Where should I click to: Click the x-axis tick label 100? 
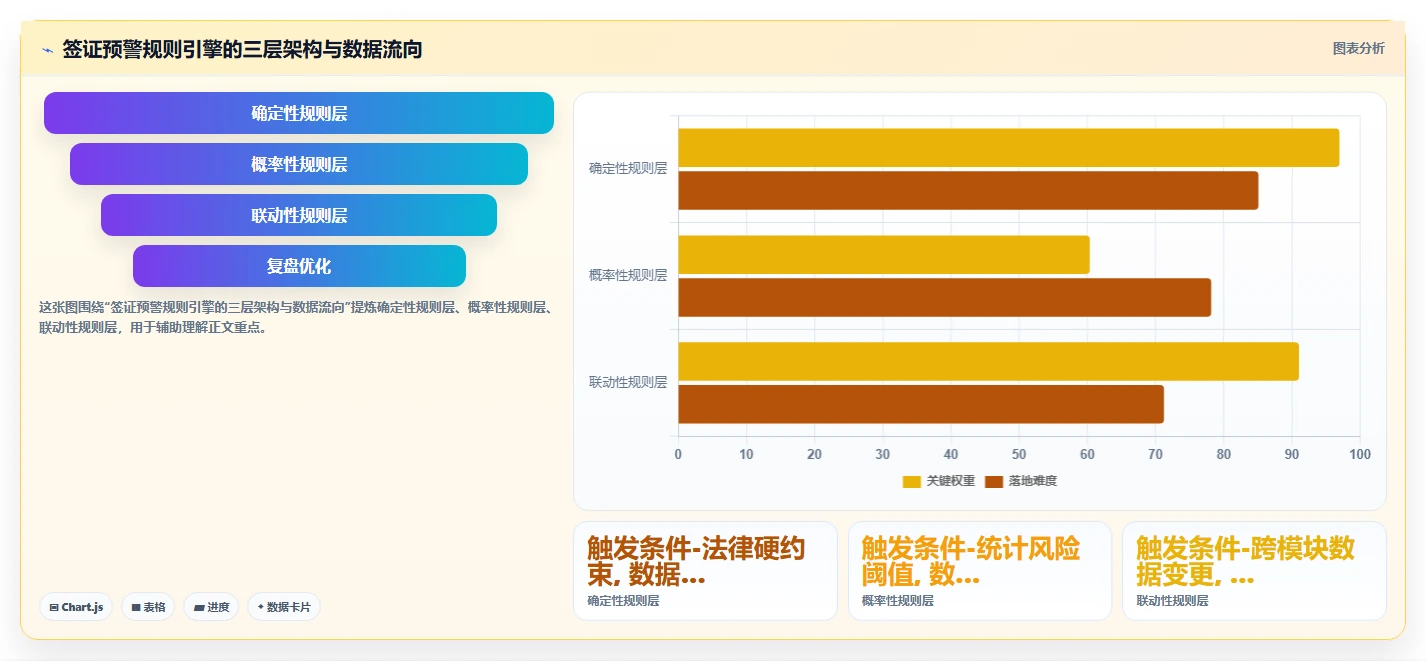(1360, 454)
